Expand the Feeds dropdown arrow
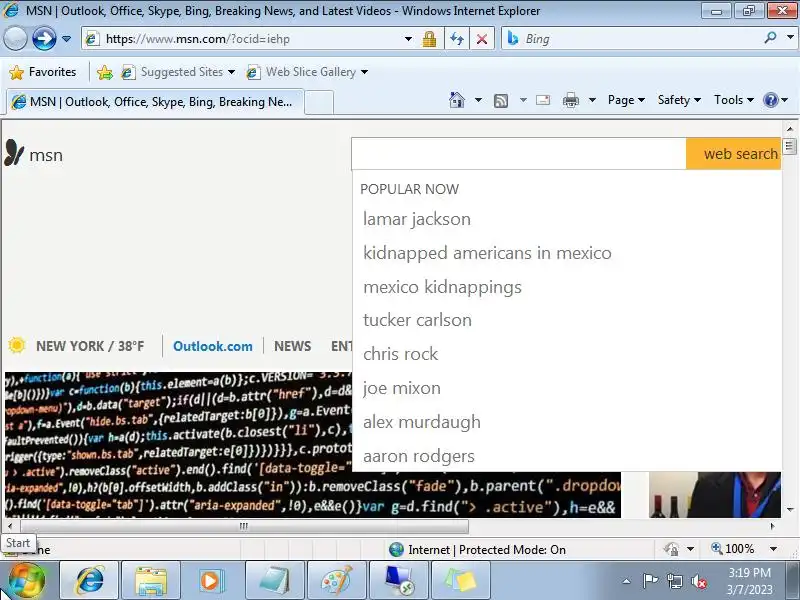 pos(523,100)
